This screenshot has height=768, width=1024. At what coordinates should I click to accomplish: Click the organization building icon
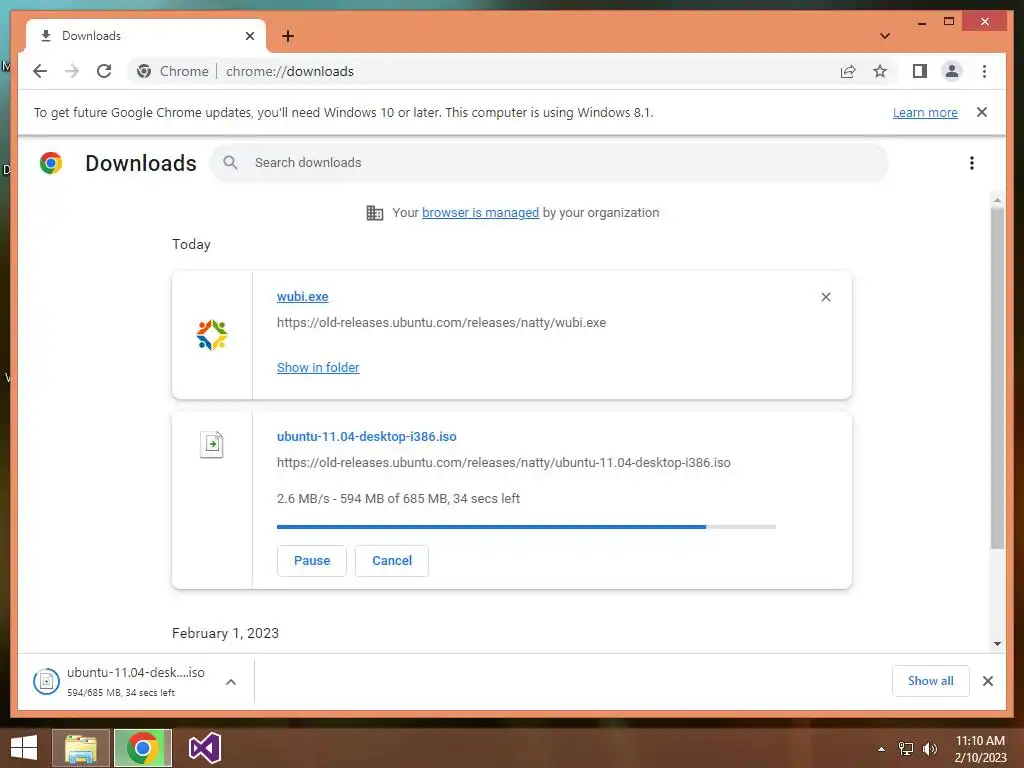pos(375,213)
